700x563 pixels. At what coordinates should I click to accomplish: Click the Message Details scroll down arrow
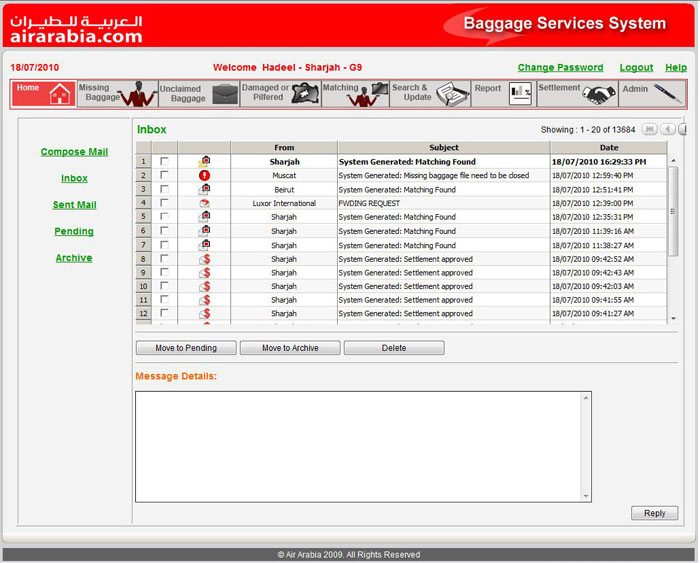[x=585, y=496]
